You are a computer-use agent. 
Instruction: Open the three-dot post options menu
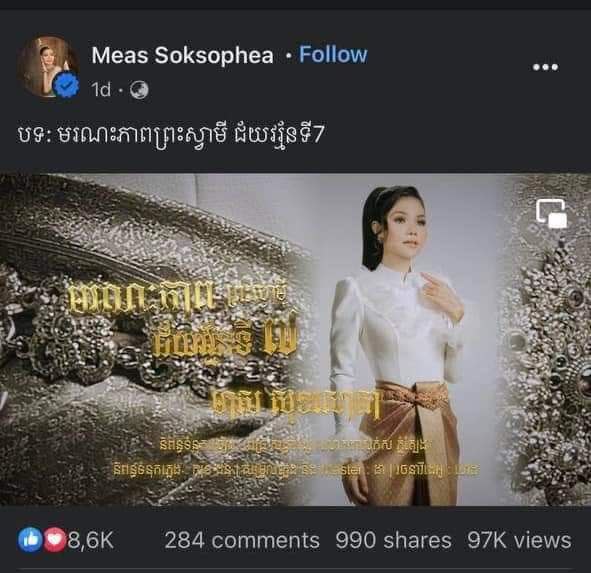[x=545, y=67]
